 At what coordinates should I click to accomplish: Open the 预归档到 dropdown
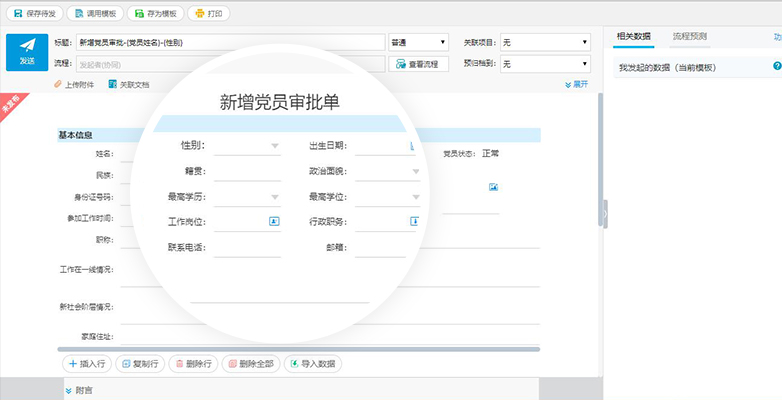coord(545,64)
